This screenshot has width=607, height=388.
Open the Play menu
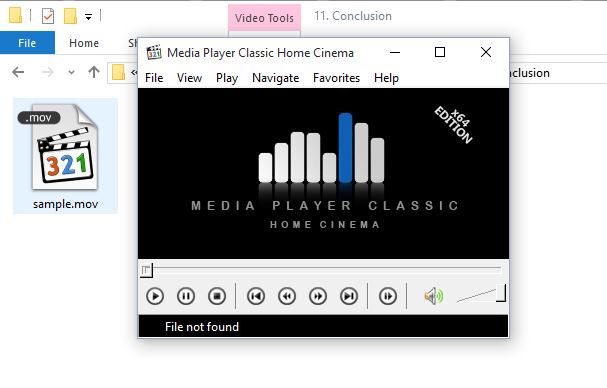pos(227,78)
